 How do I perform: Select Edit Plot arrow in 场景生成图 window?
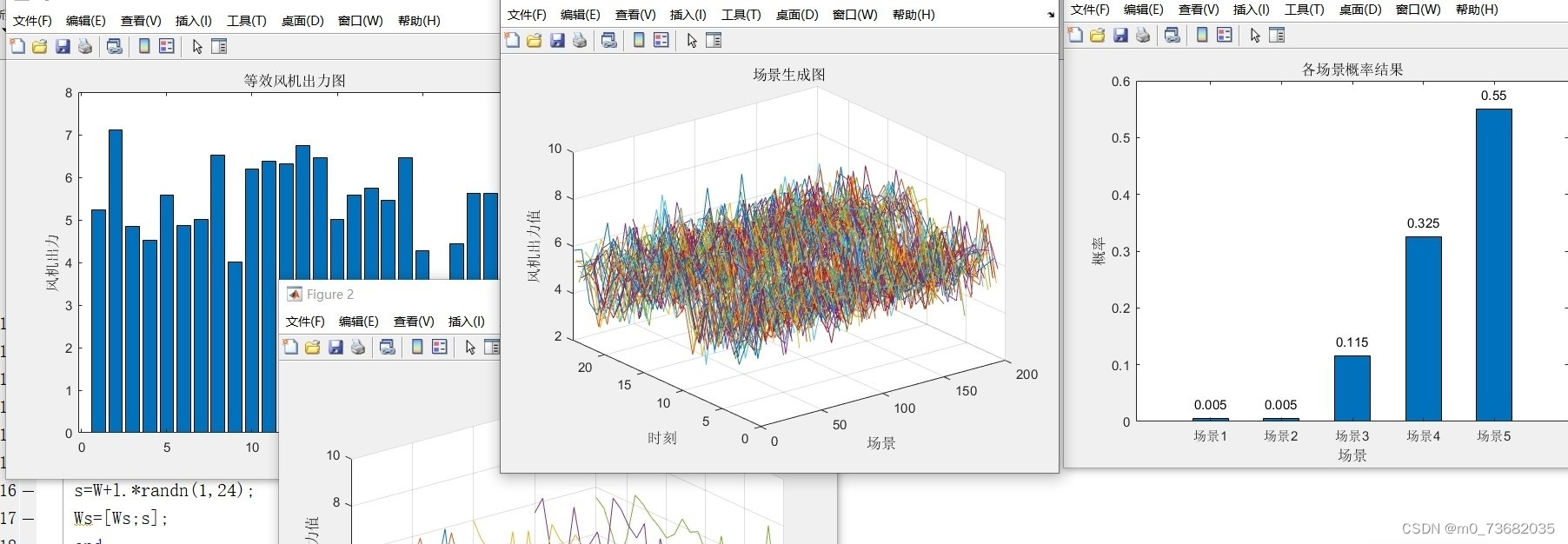(x=692, y=40)
